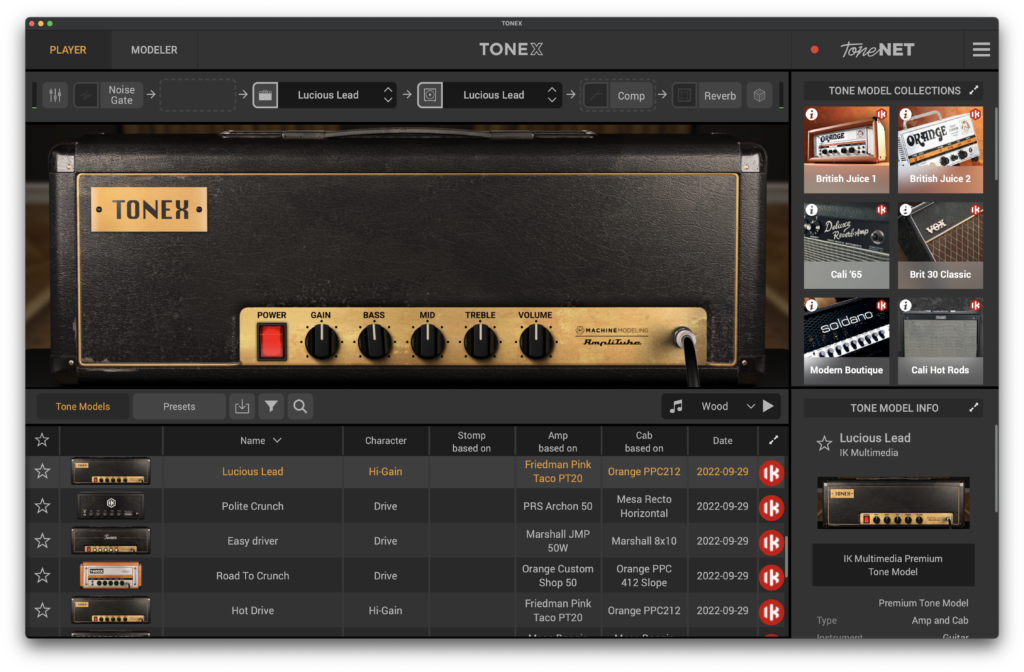The width and height of the screenshot is (1024, 672).
Task: Favorite the Polite Crunch row star
Action: [42, 505]
